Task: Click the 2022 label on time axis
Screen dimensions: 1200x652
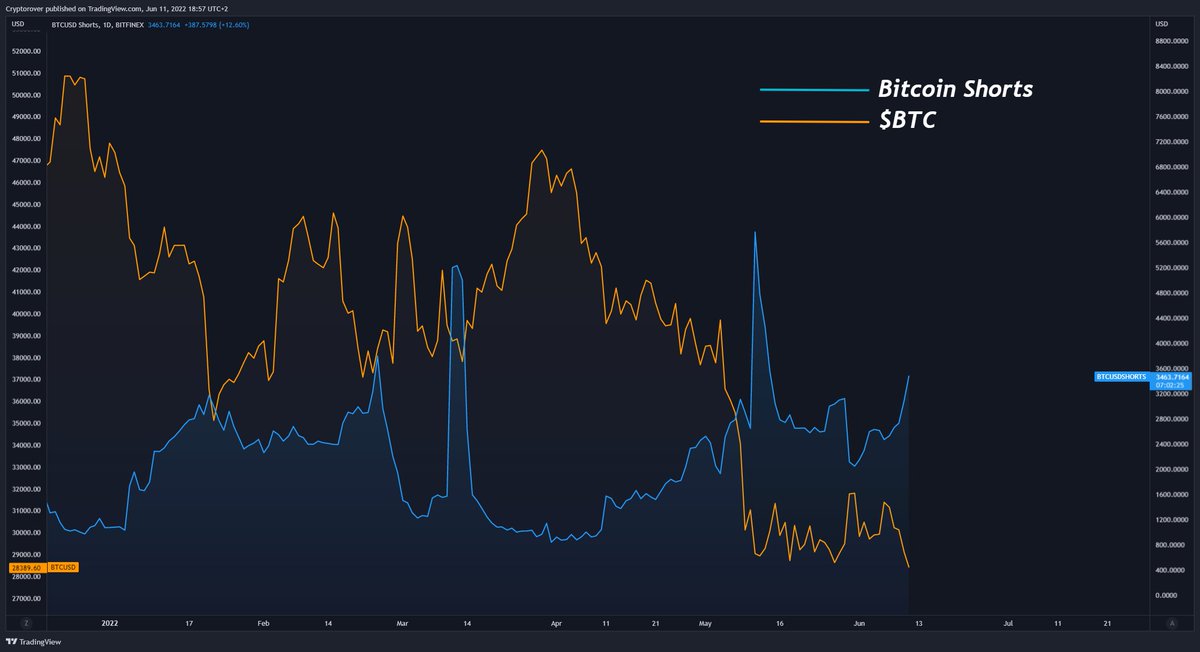Action: 110,623
